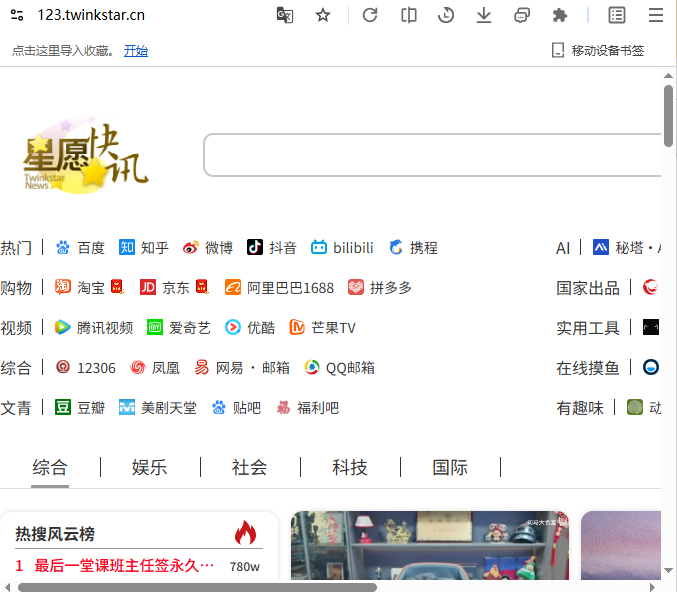Click the 780w count text
This screenshot has height=592, width=677.
coord(245,567)
